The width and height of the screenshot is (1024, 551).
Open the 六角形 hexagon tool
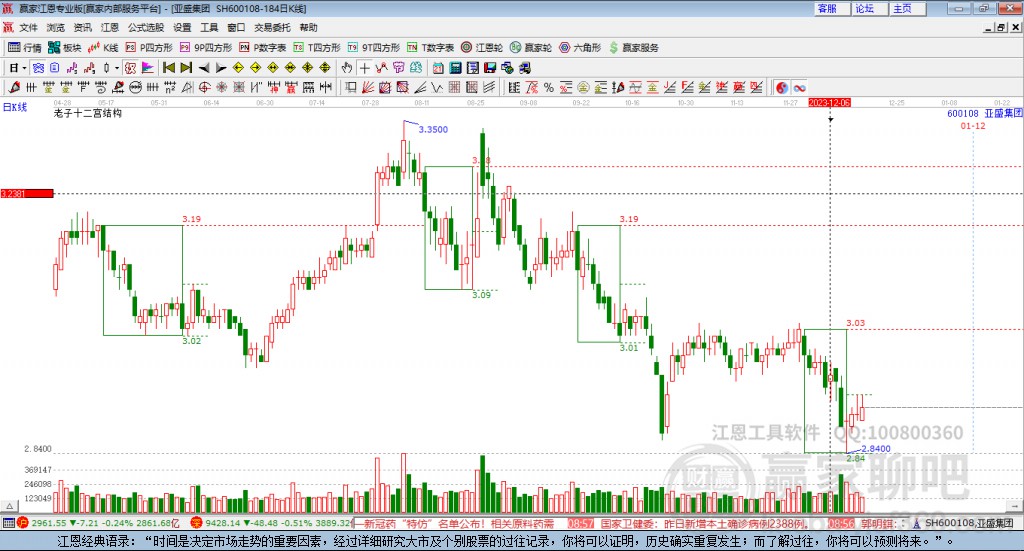(x=580, y=48)
